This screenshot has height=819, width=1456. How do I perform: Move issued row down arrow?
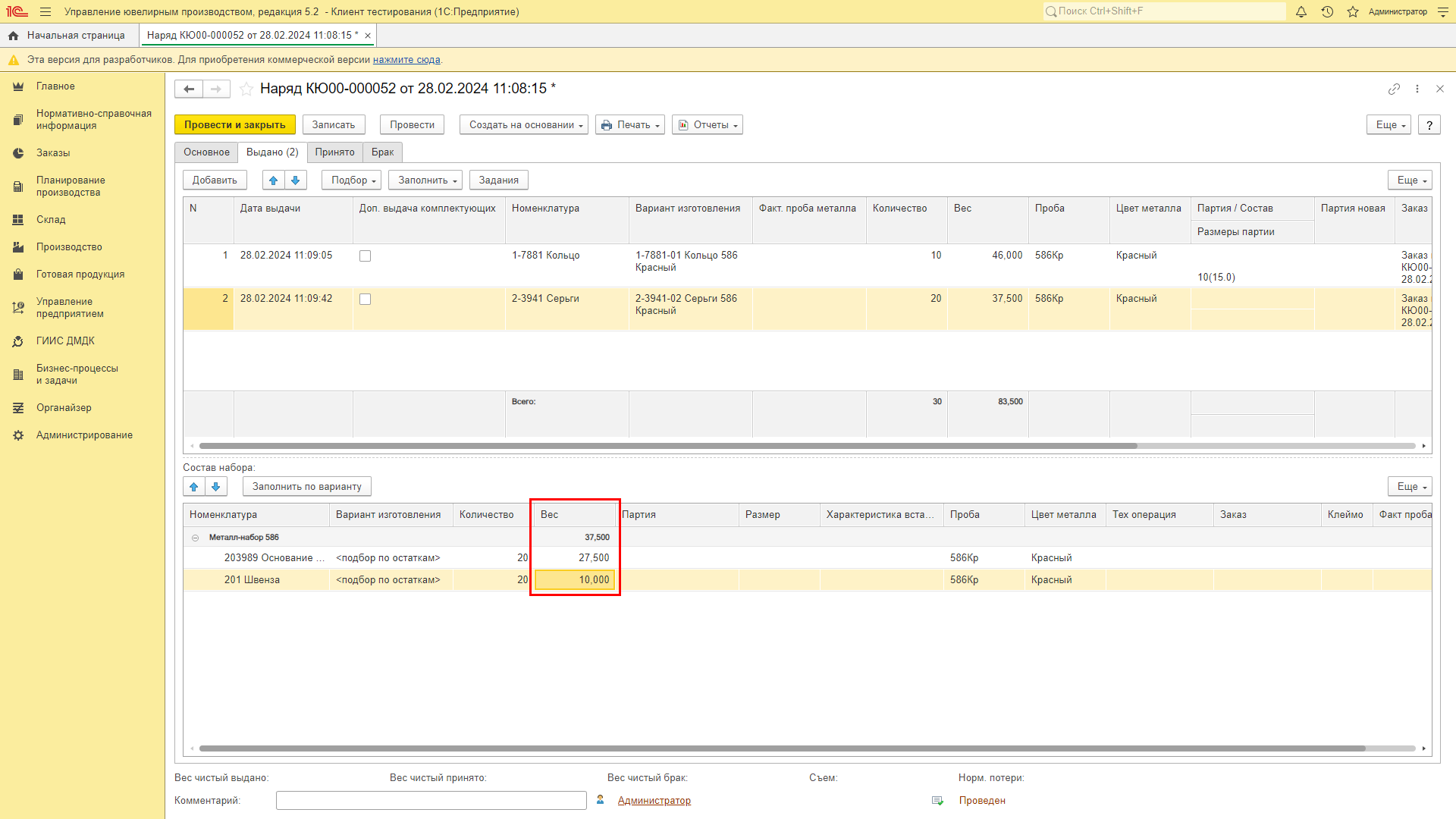[296, 180]
